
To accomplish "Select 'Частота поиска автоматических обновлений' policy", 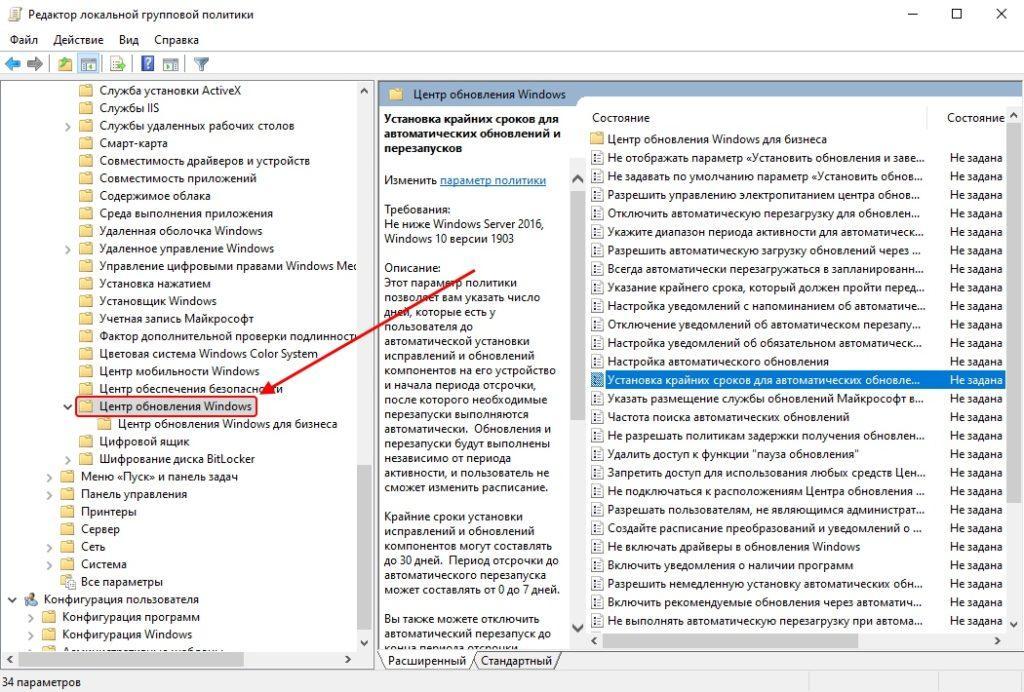I will tap(728, 417).
